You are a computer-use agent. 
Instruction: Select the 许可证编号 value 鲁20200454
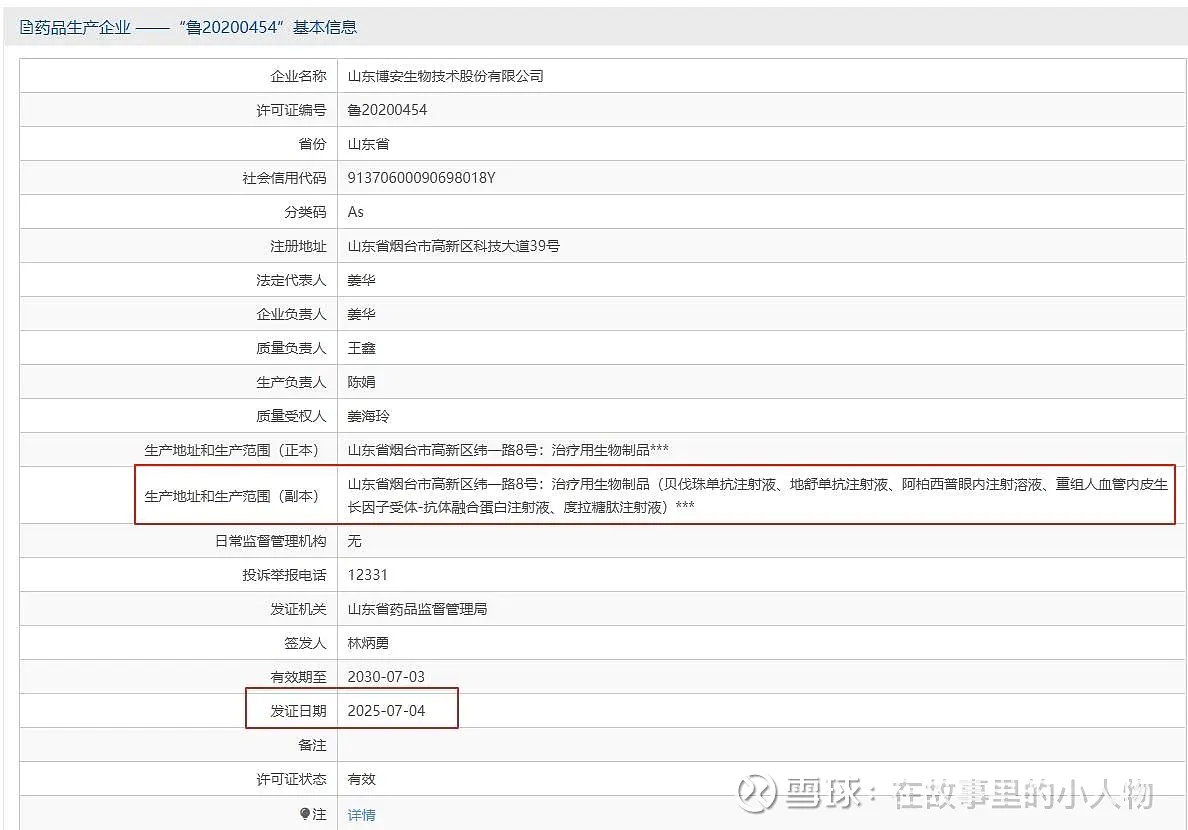(x=387, y=110)
